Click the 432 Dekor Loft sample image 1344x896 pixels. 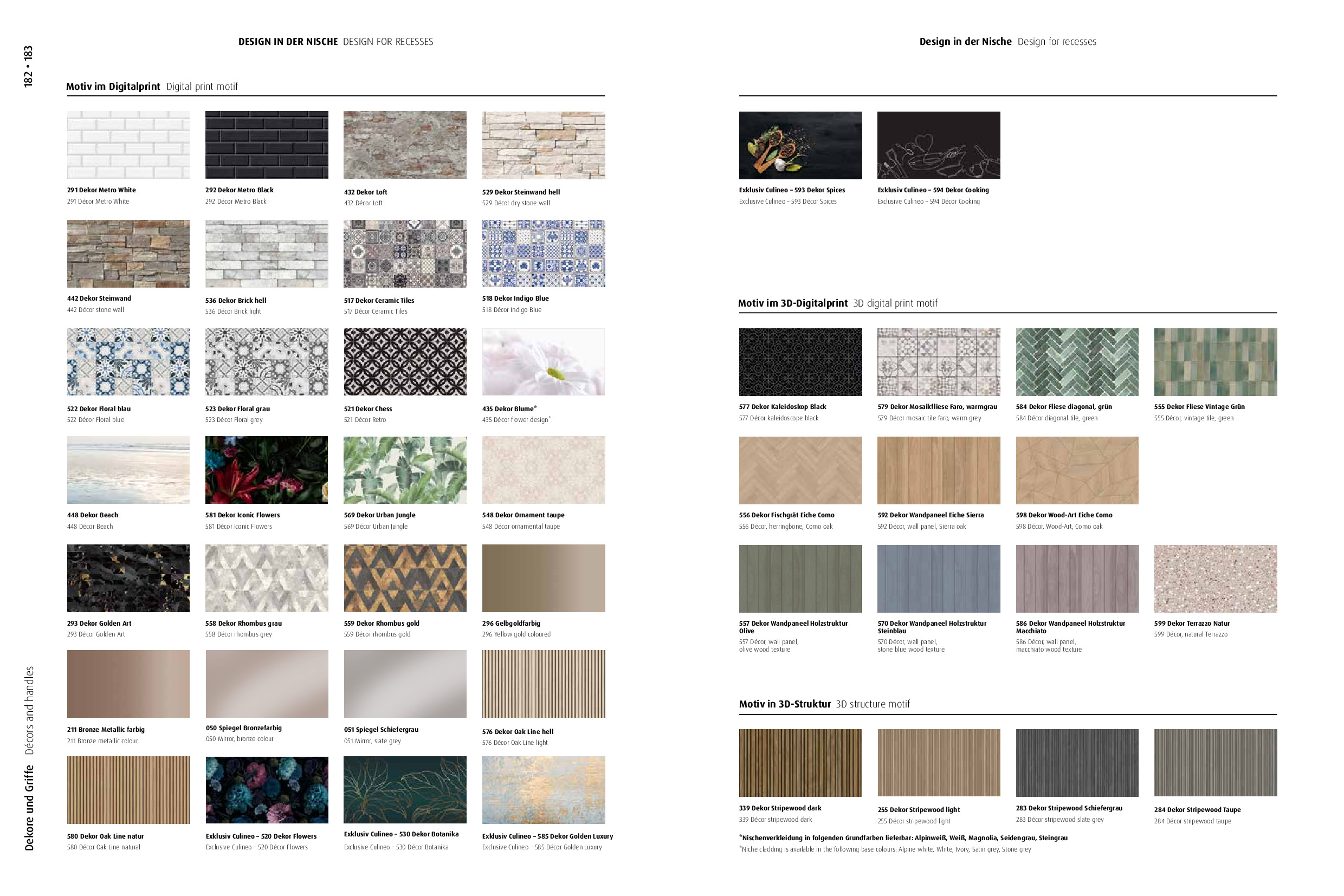pos(405,145)
